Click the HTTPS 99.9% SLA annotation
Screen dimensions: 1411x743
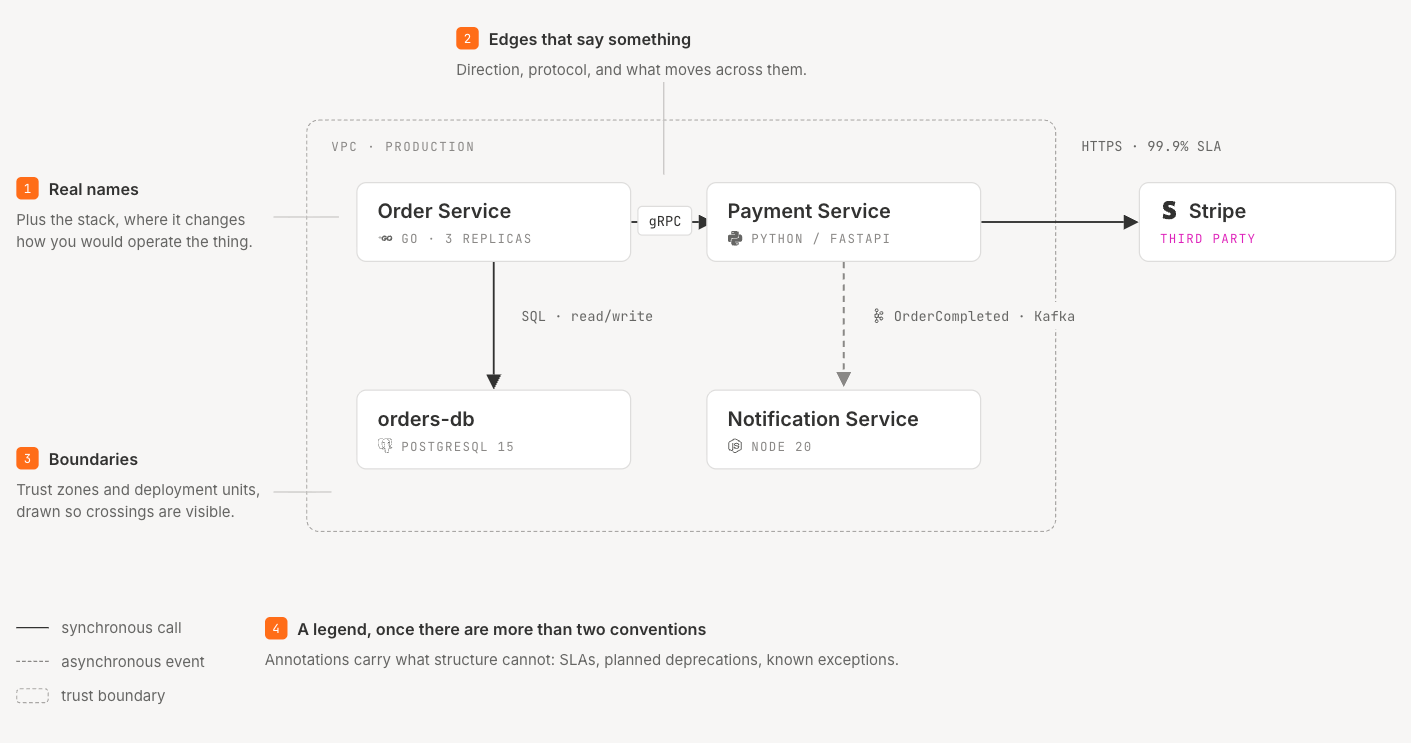click(x=1151, y=146)
